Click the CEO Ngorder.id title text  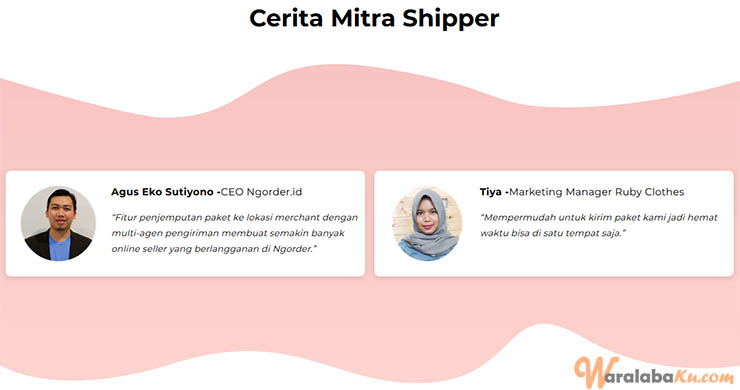[261, 192]
